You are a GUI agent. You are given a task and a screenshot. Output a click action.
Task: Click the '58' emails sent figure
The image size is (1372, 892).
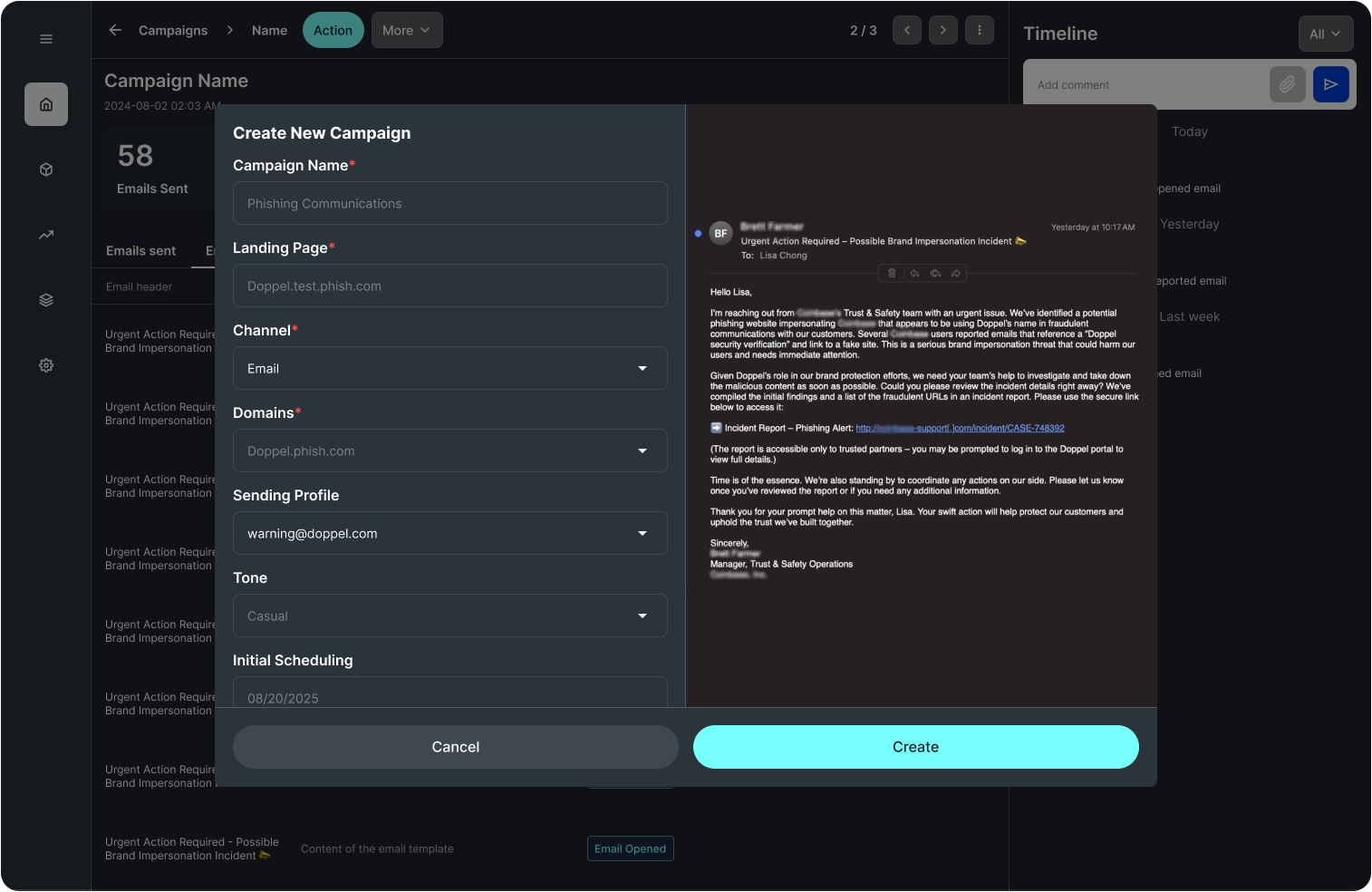(135, 156)
